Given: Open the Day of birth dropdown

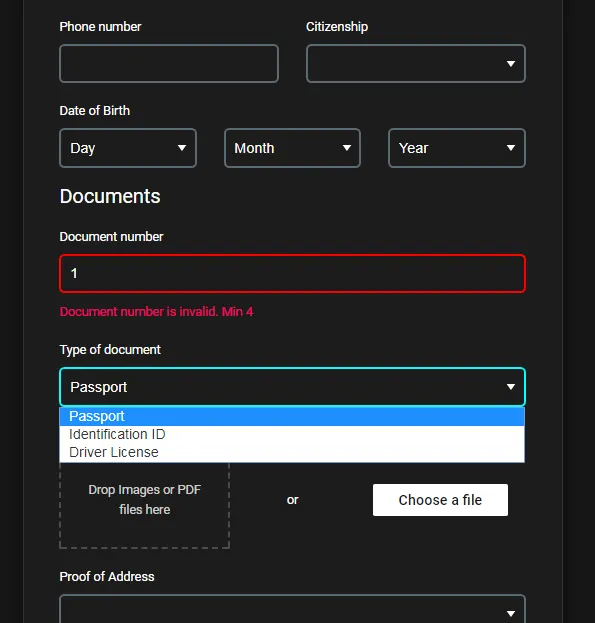Looking at the screenshot, I should click(128, 148).
